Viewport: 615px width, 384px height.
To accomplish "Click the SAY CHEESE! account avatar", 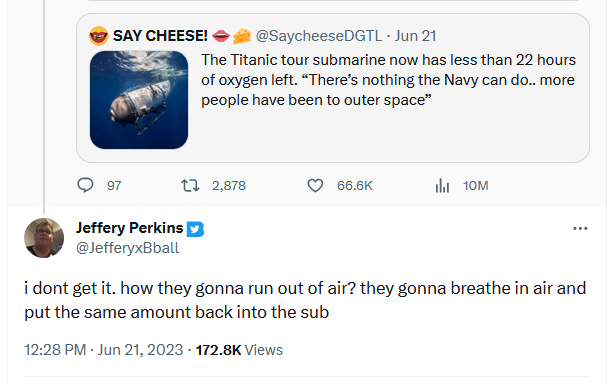I will pos(98,36).
